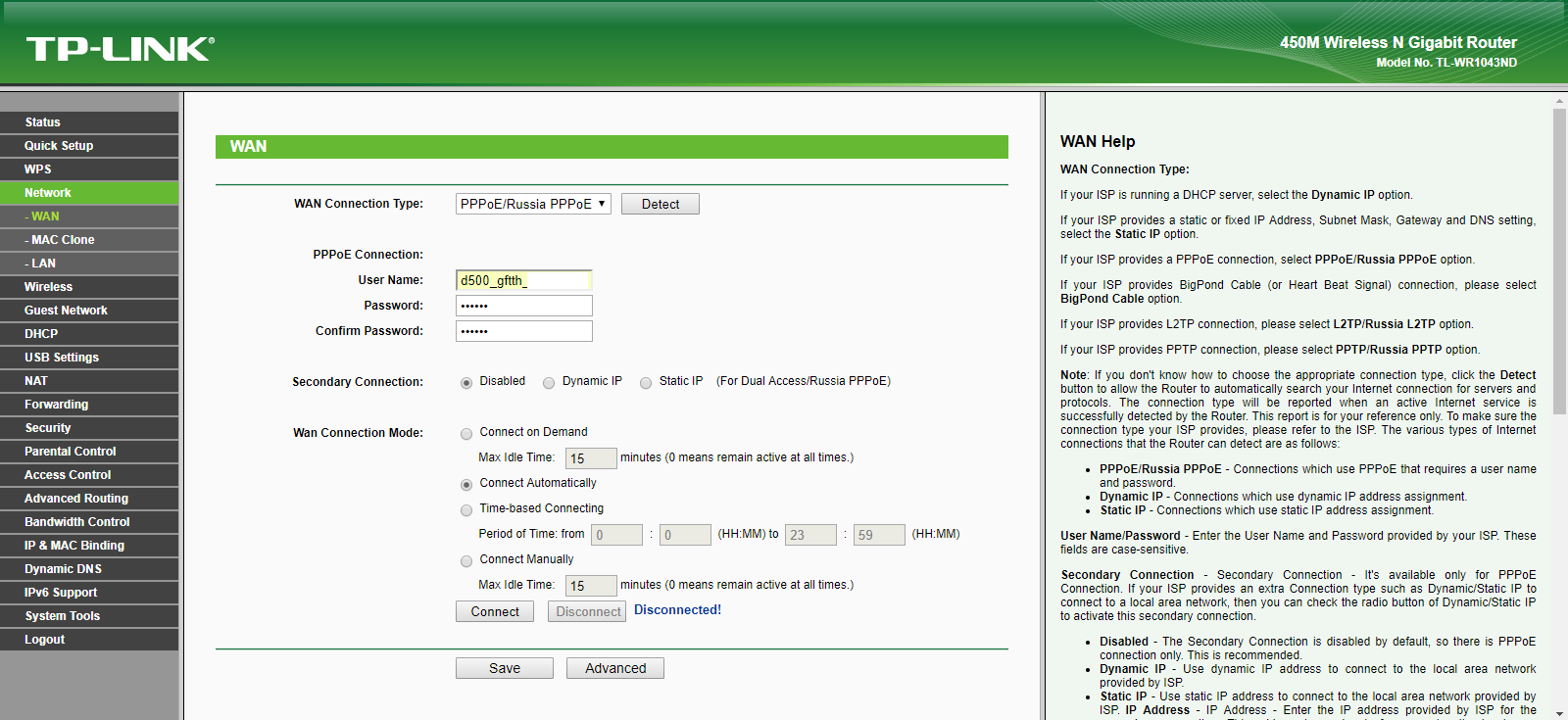Open the WAN Connection Type dropdown
1568x720 pixels.
(x=533, y=204)
